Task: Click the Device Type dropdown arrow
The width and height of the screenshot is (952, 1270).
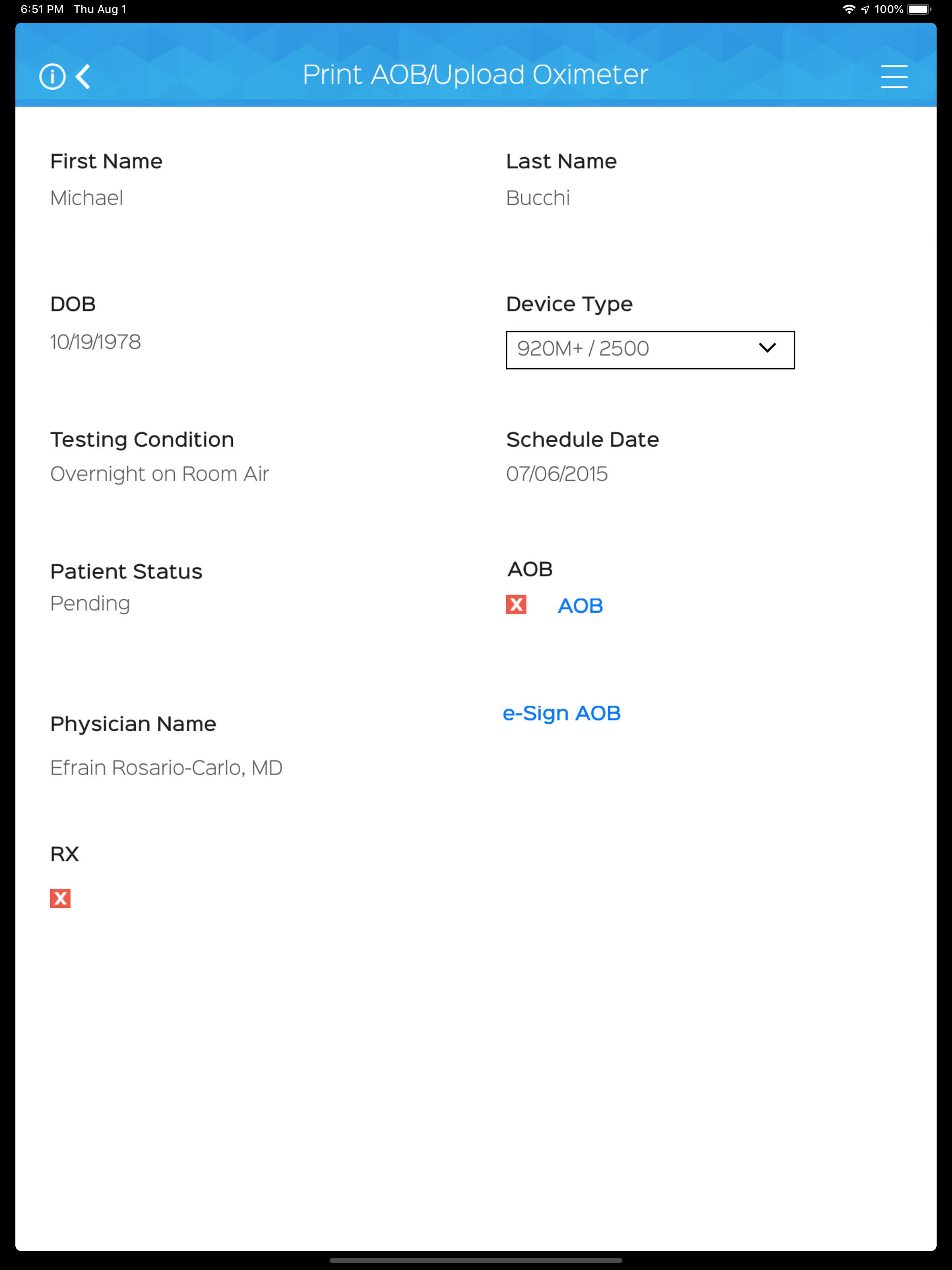Action: coord(767,348)
